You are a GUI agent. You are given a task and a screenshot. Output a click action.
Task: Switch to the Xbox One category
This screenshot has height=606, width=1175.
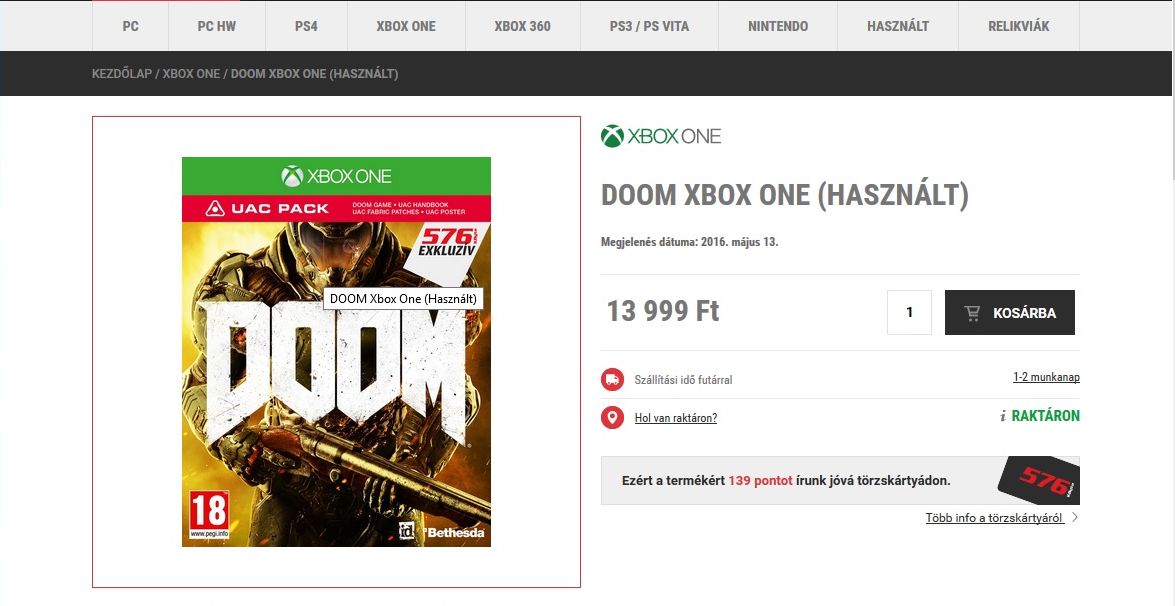pos(406,26)
